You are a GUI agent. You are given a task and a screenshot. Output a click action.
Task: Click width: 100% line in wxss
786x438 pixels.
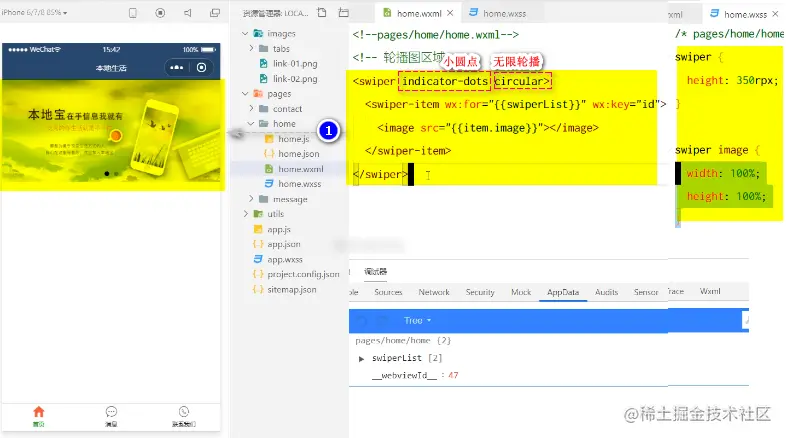[x=722, y=173]
